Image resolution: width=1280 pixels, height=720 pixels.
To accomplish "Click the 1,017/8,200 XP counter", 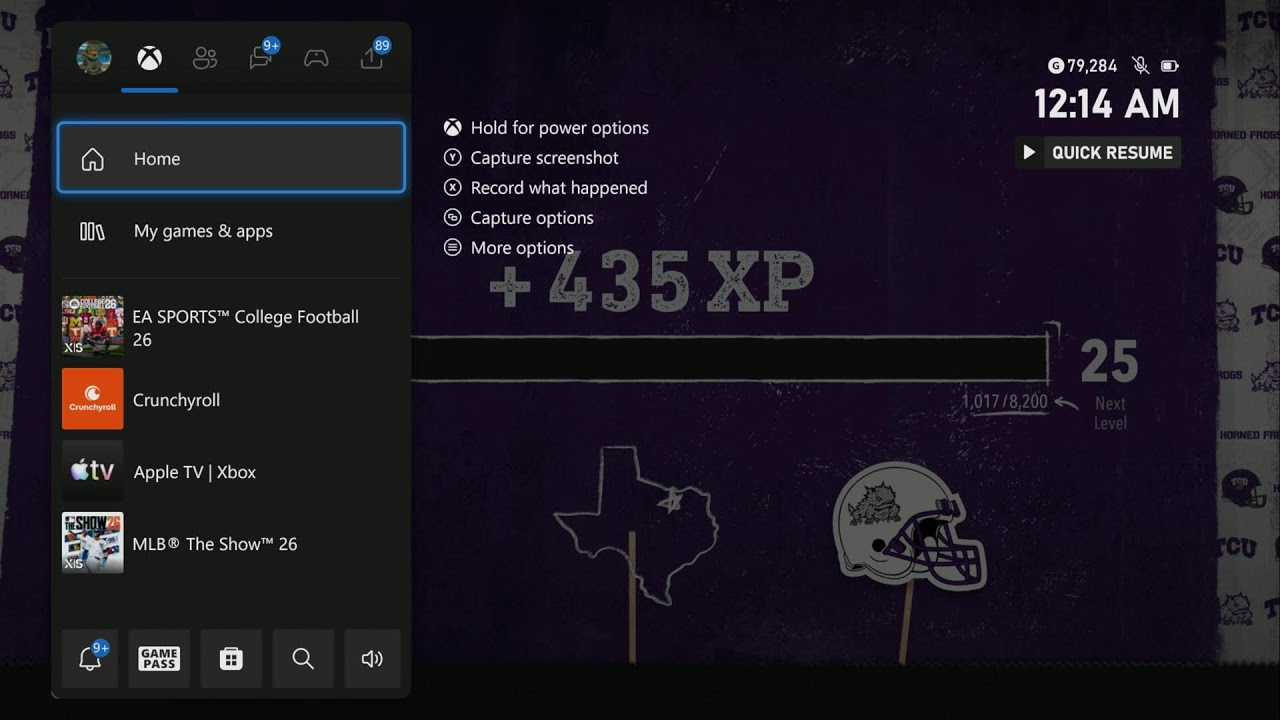I will point(1004,402).
